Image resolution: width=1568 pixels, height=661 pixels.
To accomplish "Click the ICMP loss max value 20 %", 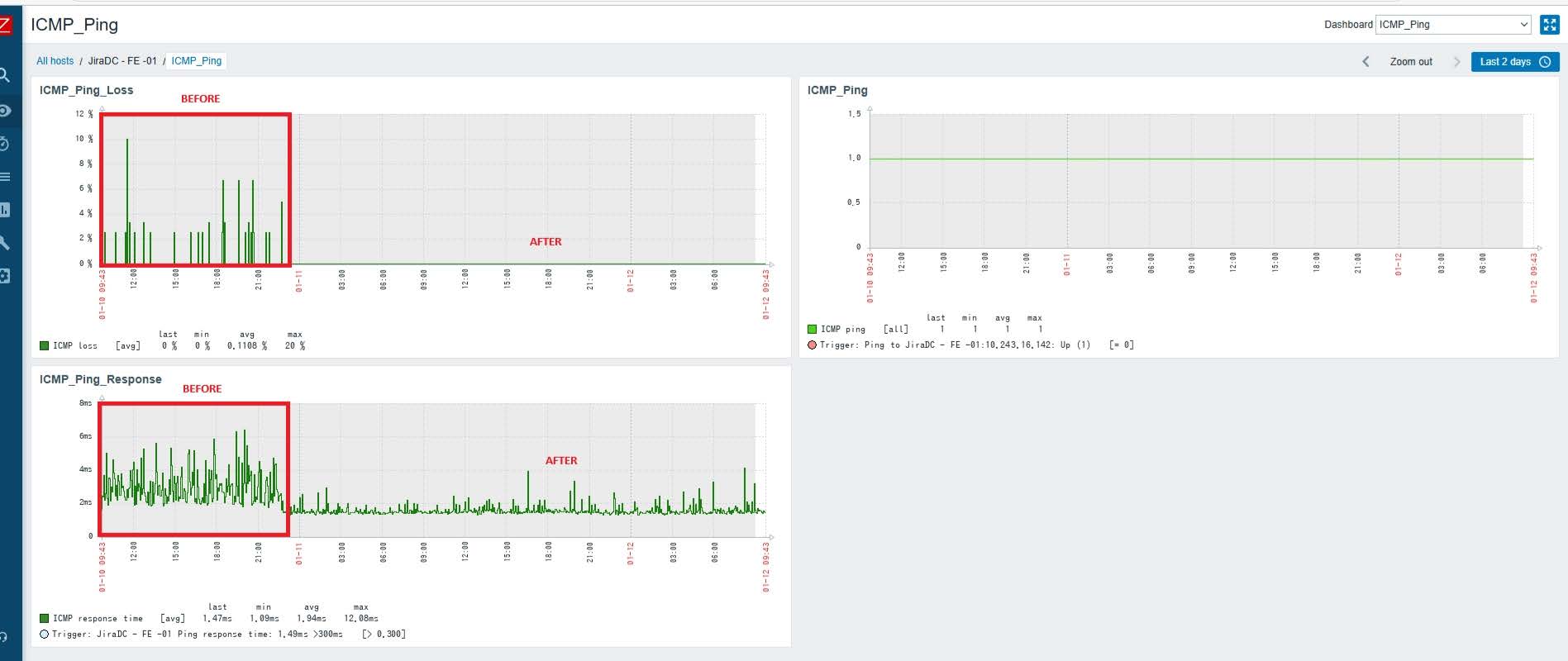I will coord(295,346).
